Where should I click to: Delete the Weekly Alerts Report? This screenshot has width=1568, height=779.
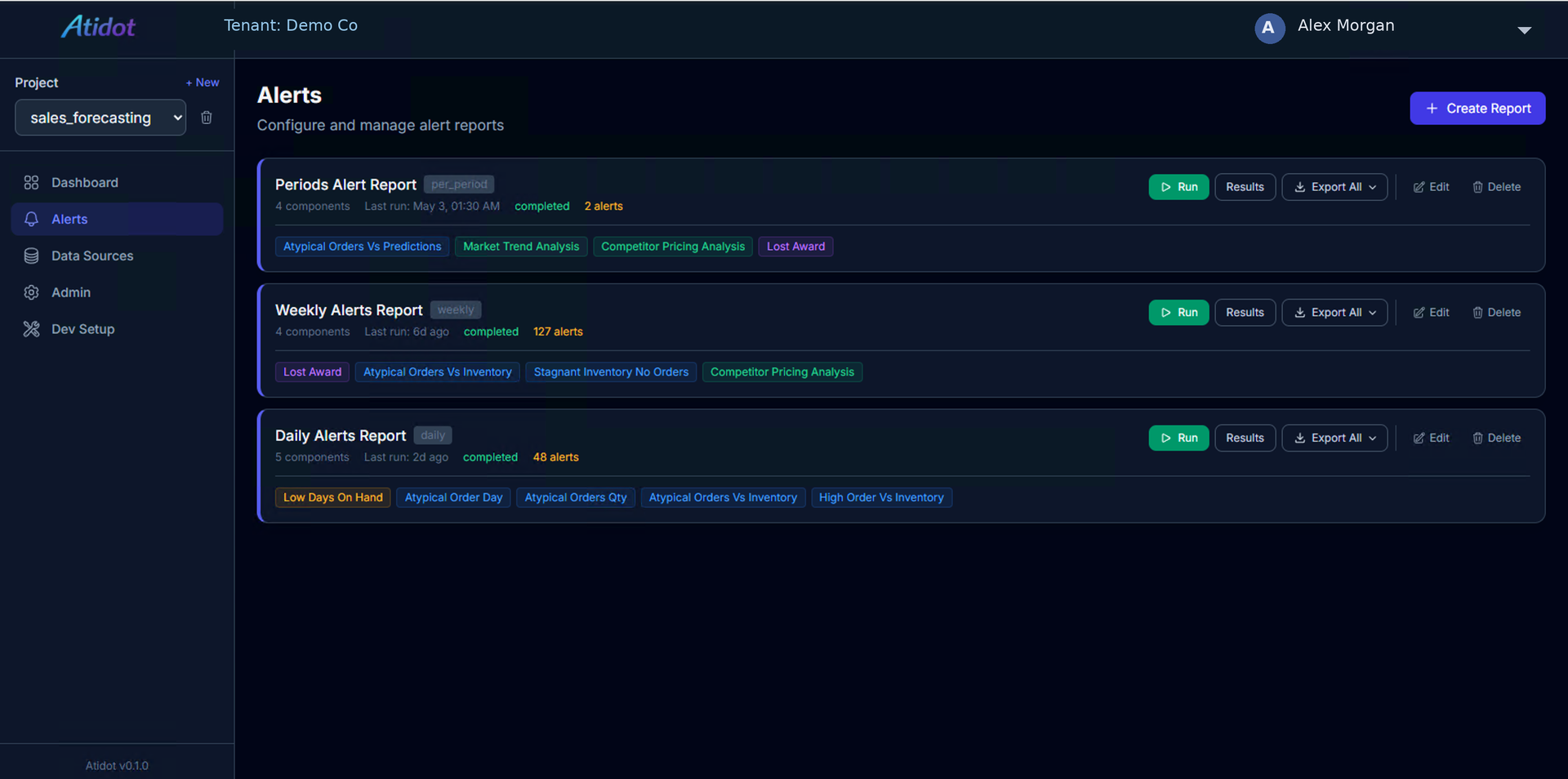pyautogui.click(x=1496, y=313)
